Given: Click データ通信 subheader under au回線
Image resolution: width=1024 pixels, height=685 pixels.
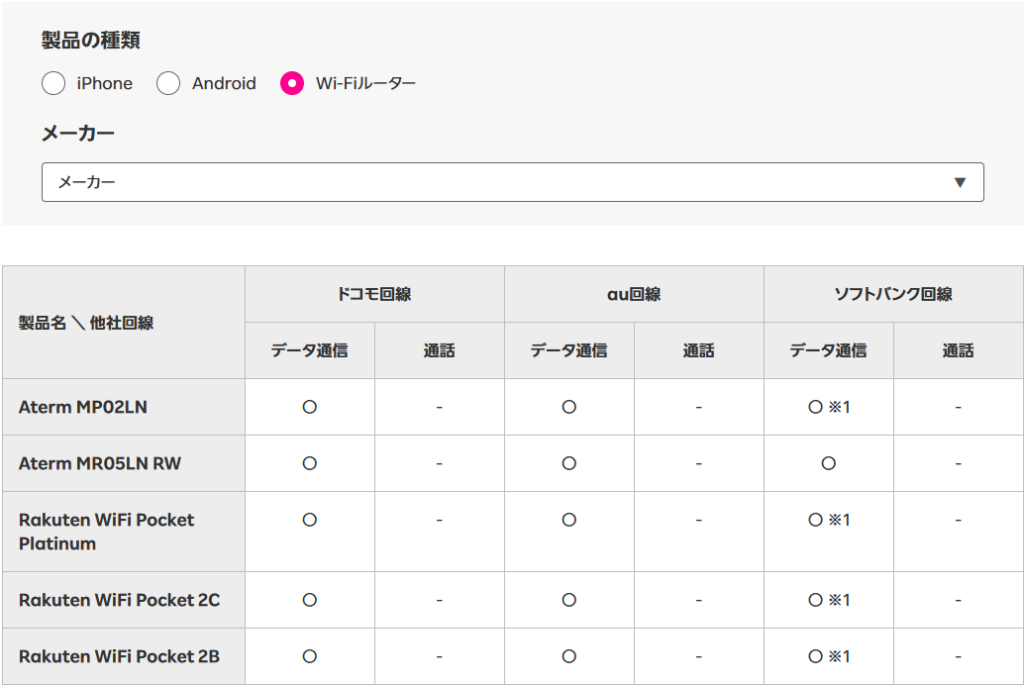Looking at the screenshot, I should [569, 351].
